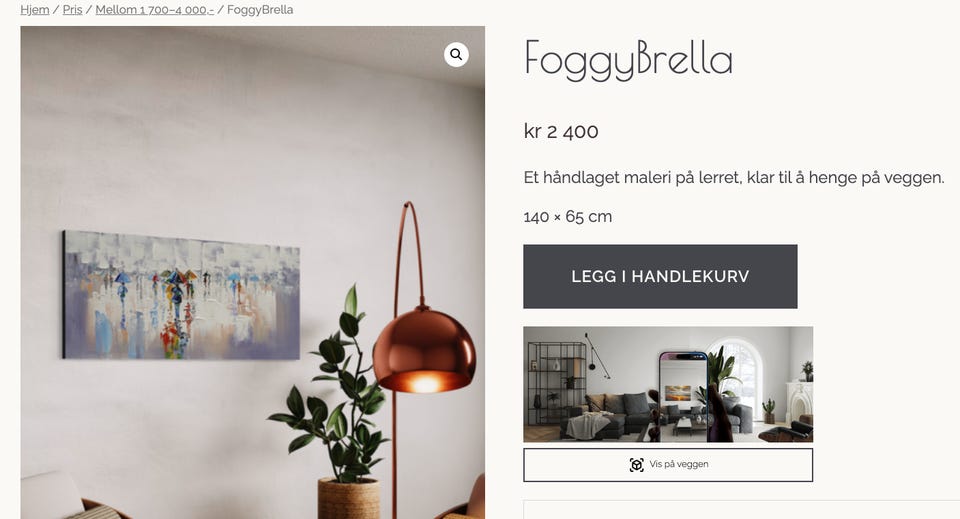Click the umbrella painting hanging on the wall
The image size is (960, 519).
181,295
